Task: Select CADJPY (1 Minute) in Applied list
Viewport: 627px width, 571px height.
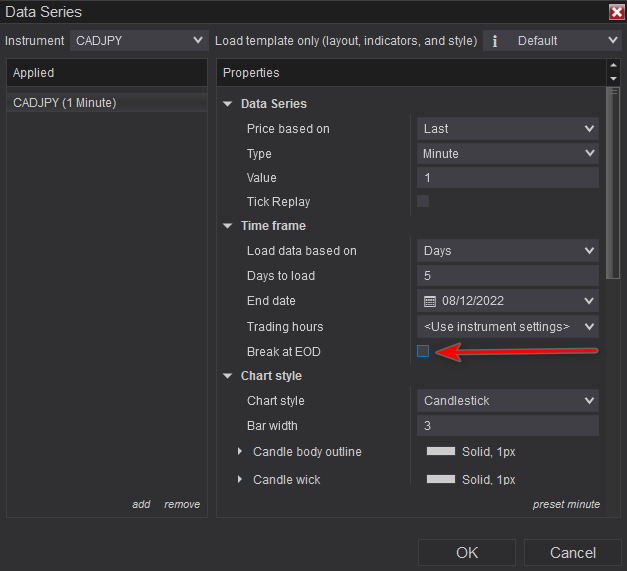Action: [x=65, y=103]
